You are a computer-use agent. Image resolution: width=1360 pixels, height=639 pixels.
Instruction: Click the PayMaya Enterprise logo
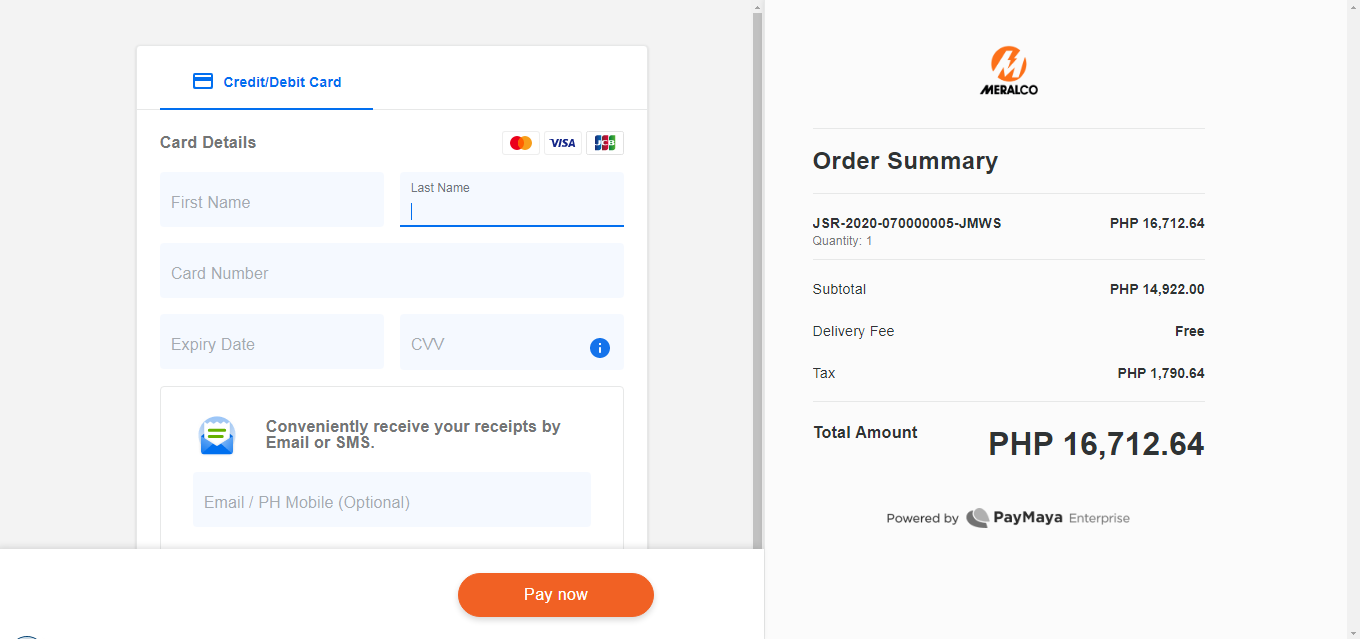click(x=1047, y=518)
